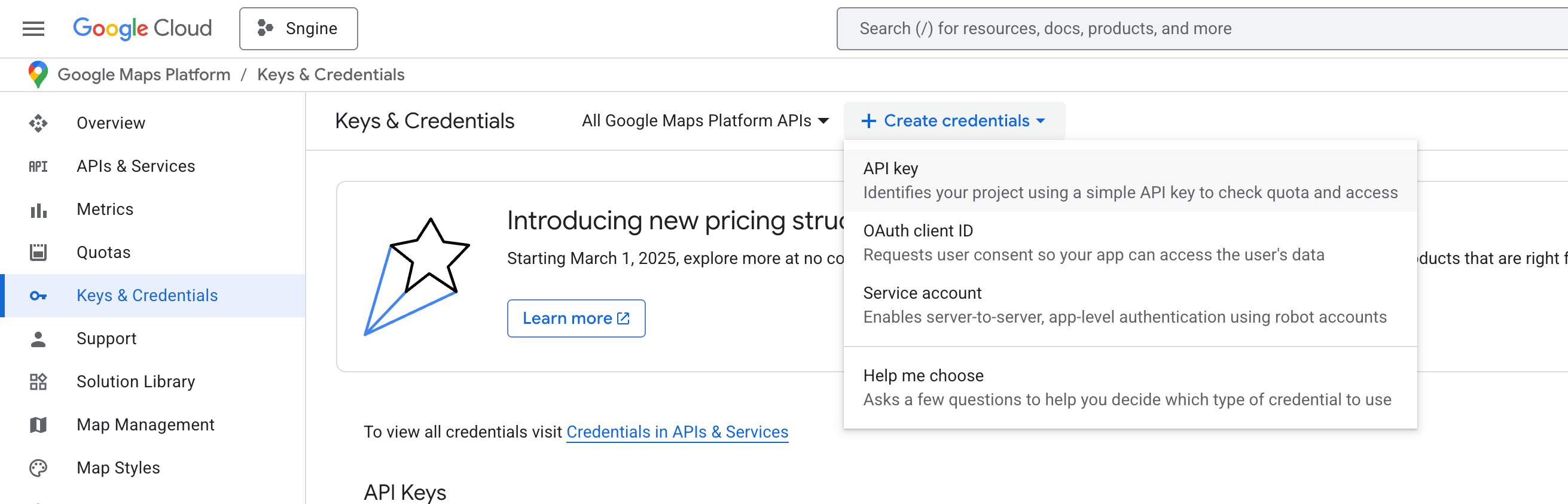Open the hamburger navigation menu
1568x504 pixels.
point(33,29)
